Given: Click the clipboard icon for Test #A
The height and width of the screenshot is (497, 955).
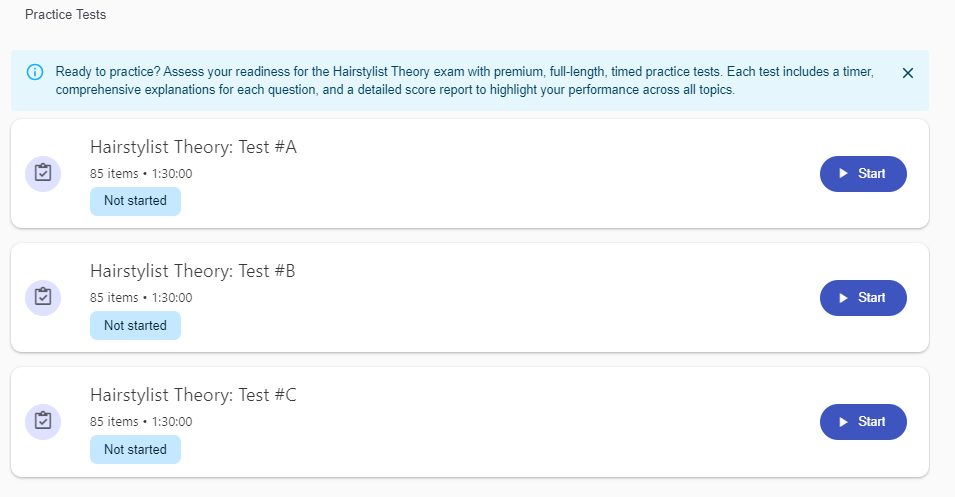Looking at the screenshot, I should point(43,173).
